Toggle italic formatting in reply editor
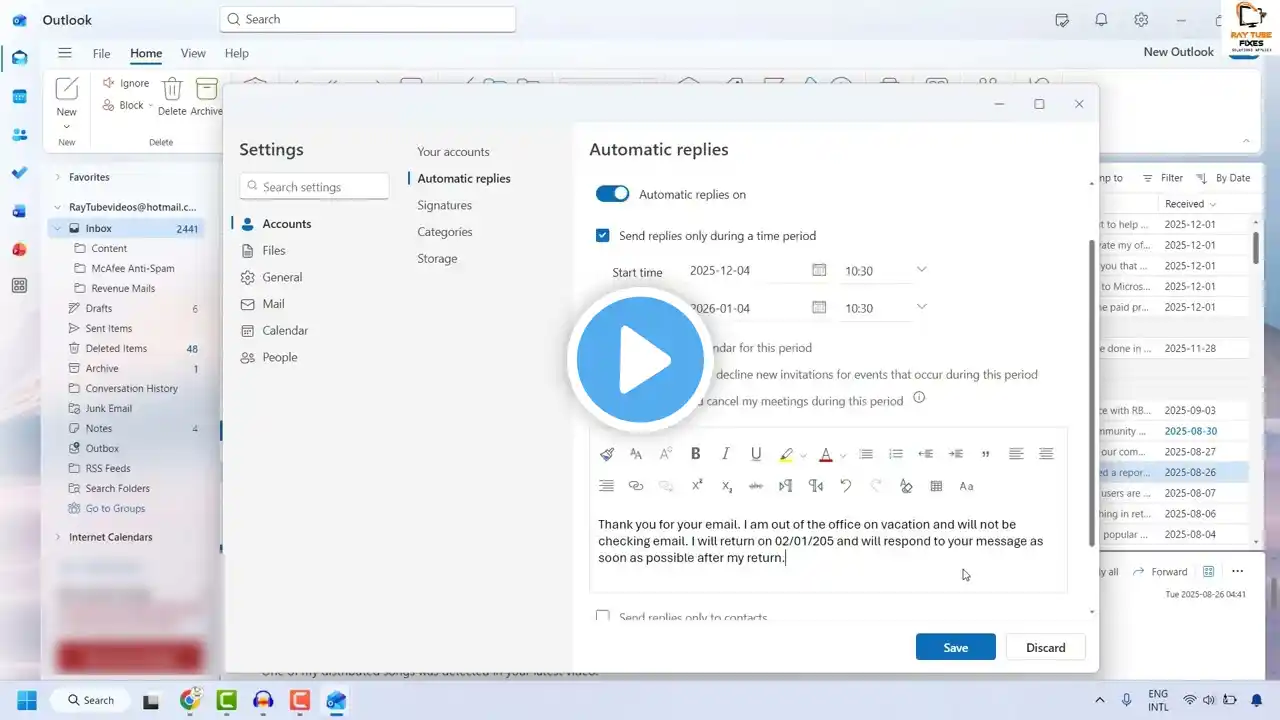This screenshot has height=720, width=1280. [726, 454]
